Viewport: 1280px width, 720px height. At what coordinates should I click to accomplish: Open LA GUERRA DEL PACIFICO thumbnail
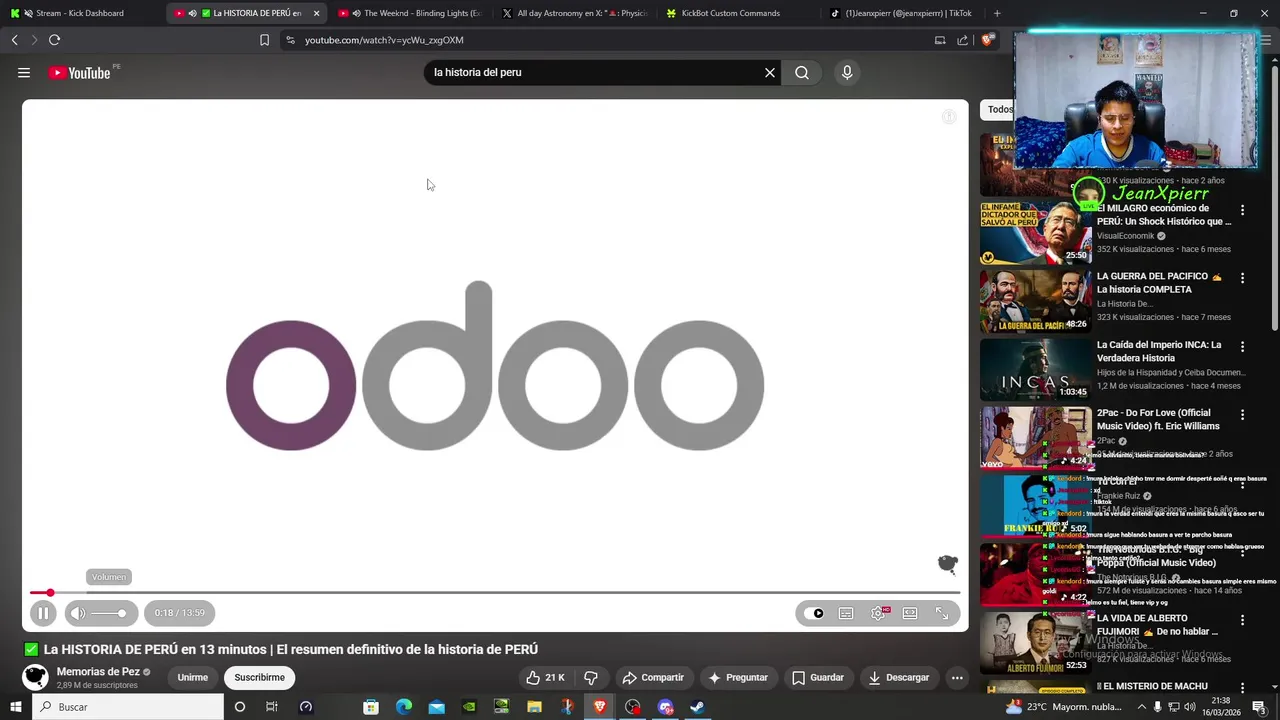(x=1035, y=301)
